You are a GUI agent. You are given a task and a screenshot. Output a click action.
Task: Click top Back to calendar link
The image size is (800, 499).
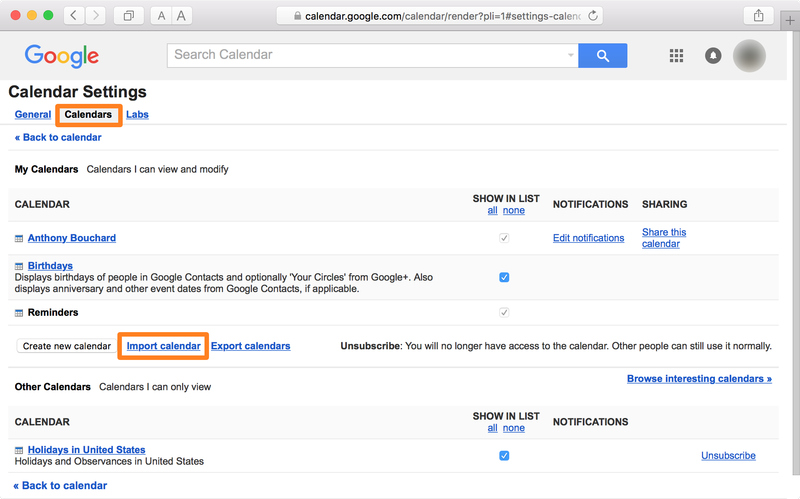click(58, 137)
